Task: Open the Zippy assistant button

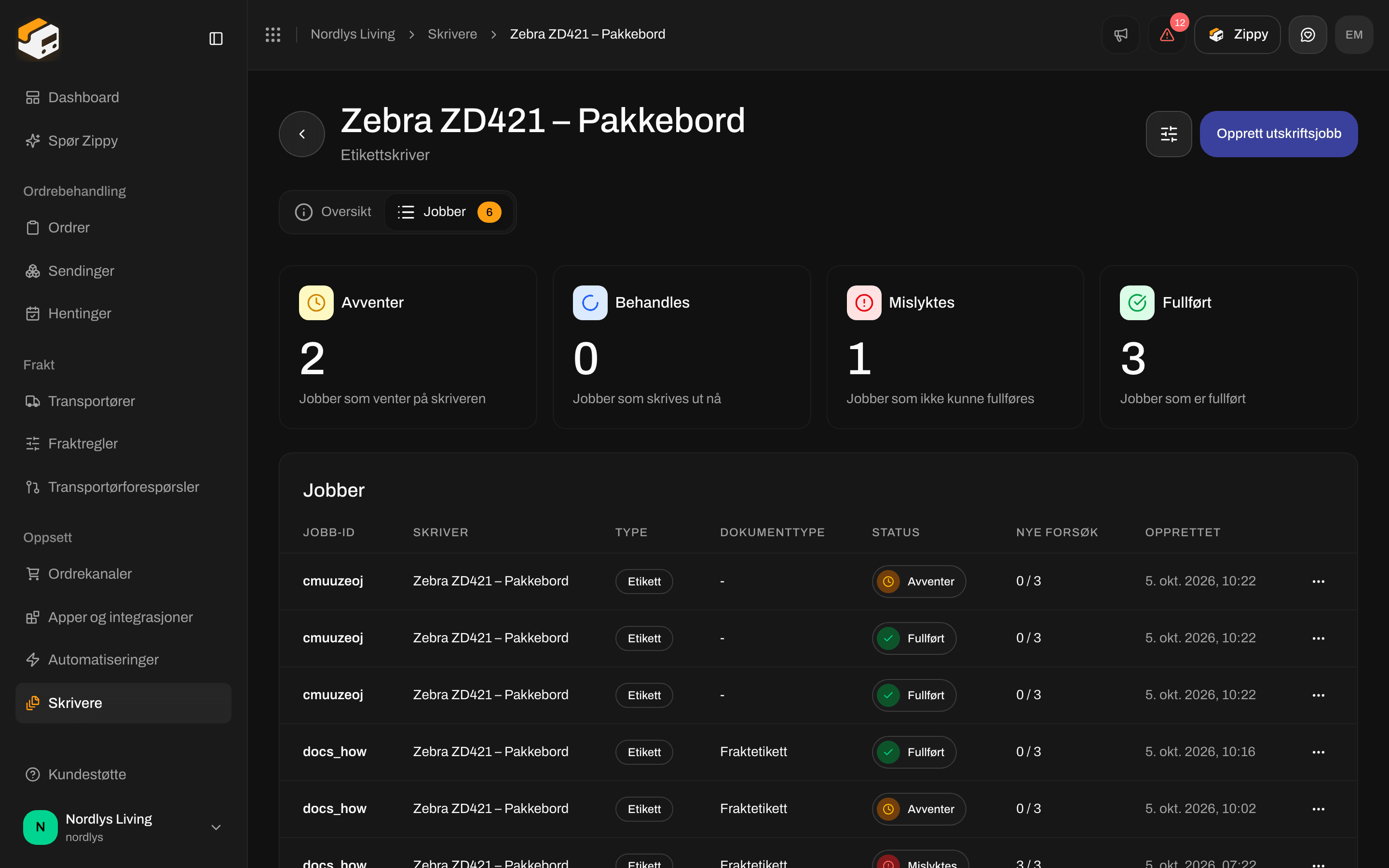Action: click(1237, 34)
